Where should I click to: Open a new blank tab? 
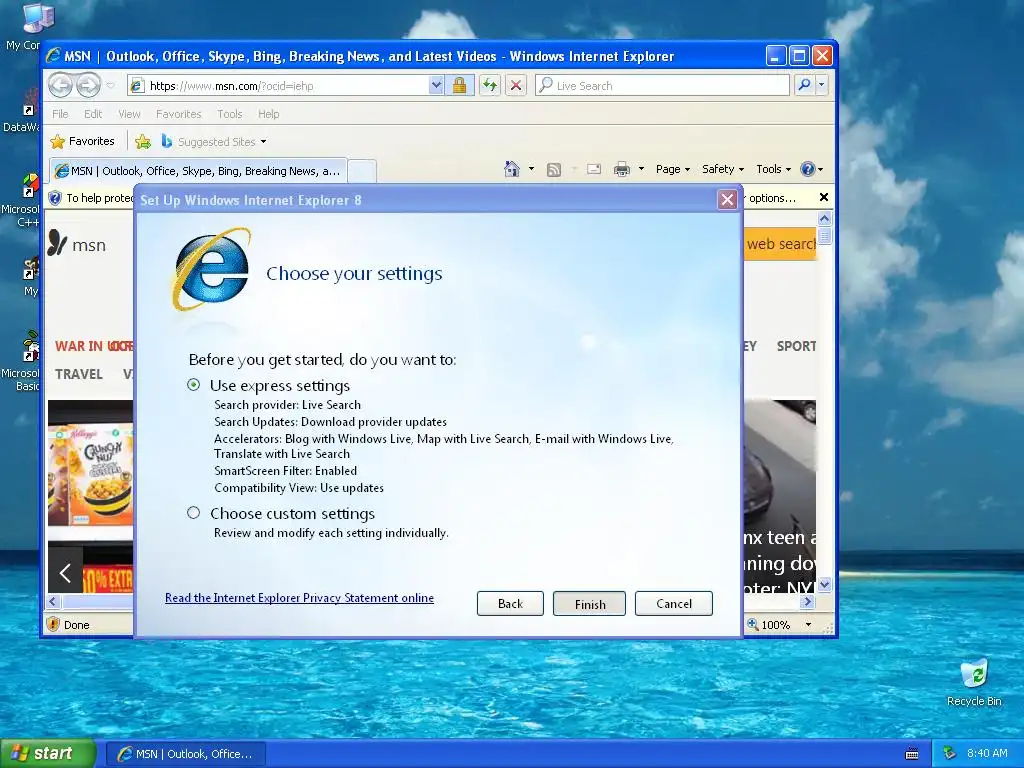[362, 171]
